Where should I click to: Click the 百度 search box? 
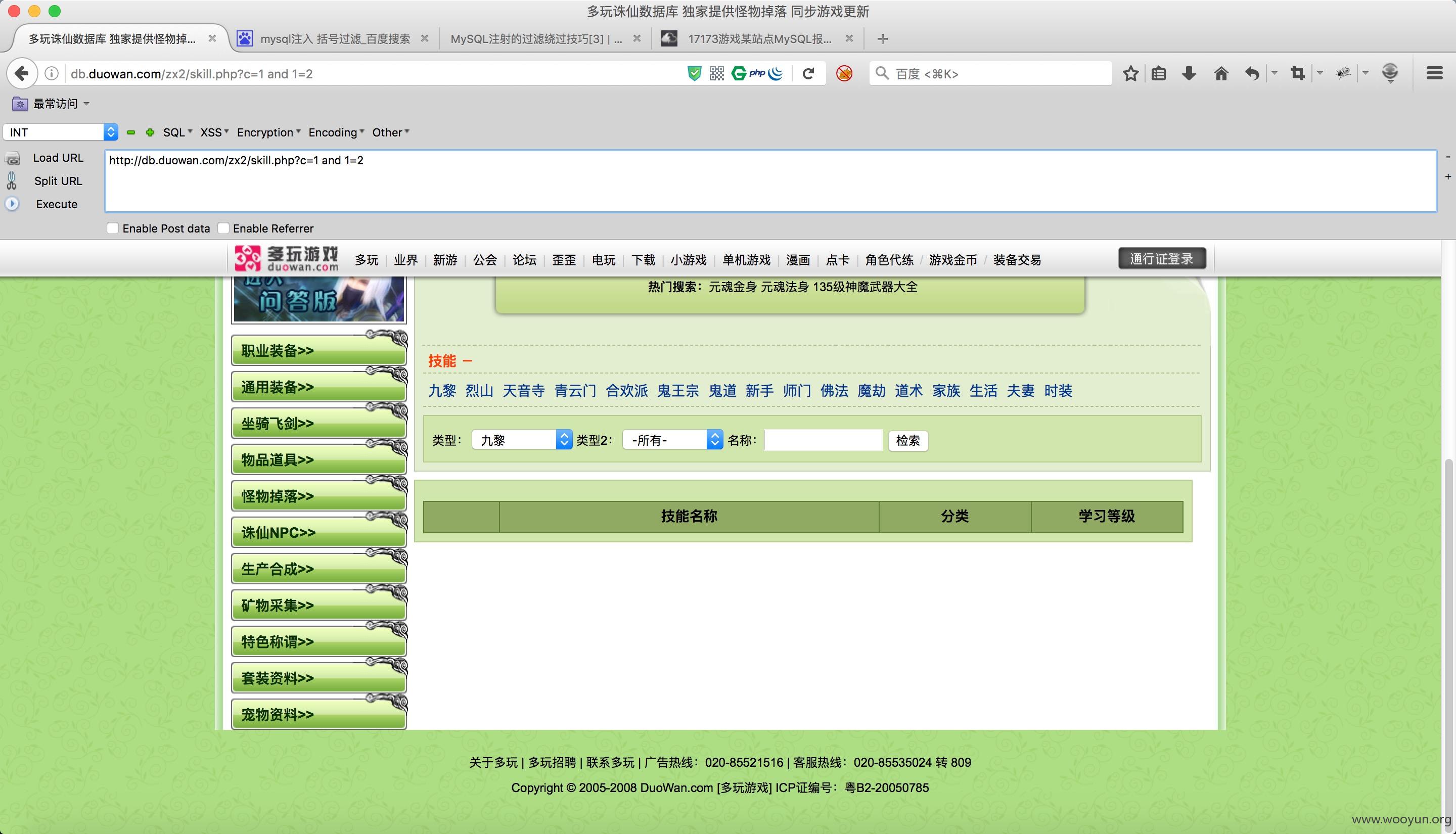pos(991,73)
